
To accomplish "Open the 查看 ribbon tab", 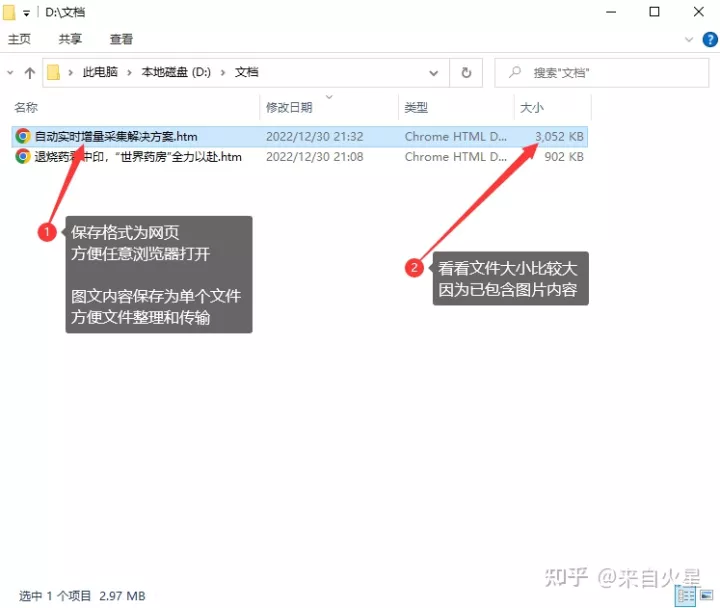I will point(121,39).
